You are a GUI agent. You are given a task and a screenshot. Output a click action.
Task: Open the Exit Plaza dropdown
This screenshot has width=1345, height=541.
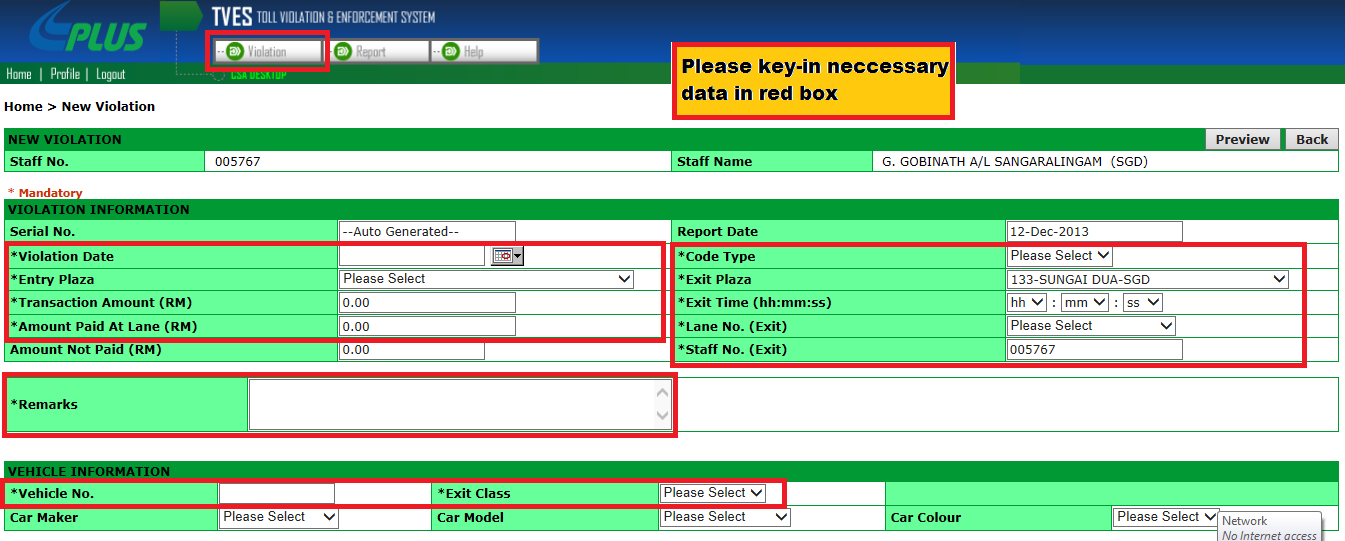point(1147,279)
